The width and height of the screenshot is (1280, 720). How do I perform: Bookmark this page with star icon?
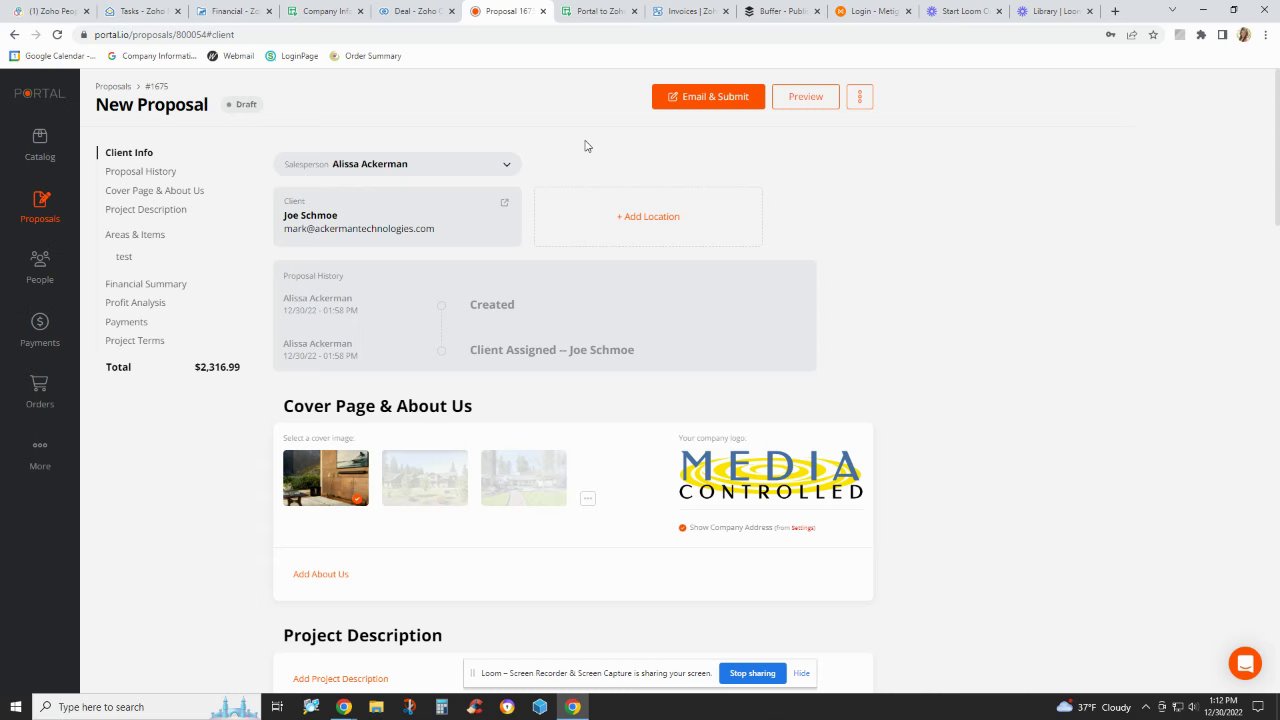click(1153, 34)
